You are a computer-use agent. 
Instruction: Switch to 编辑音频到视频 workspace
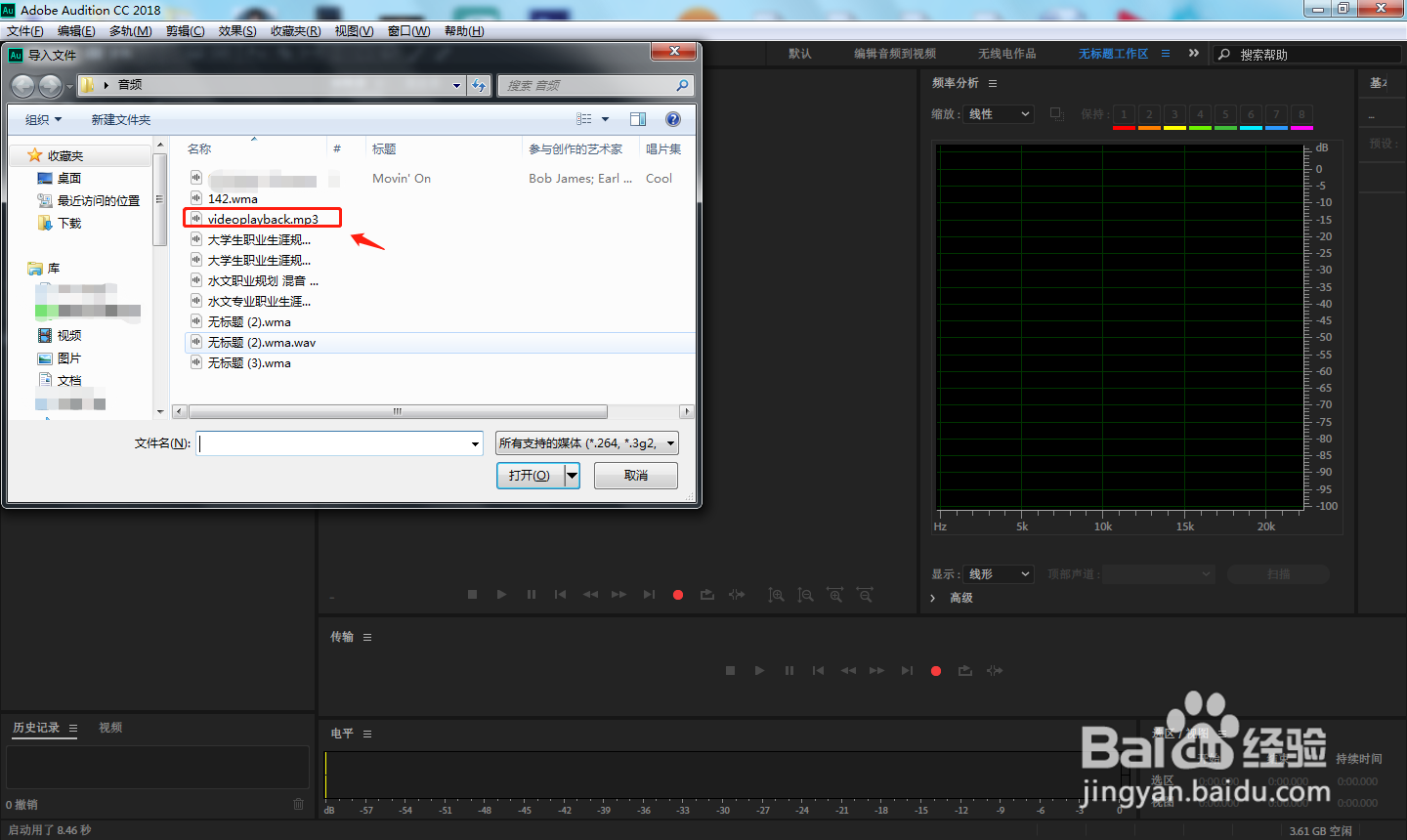click(x=895, y=54)
